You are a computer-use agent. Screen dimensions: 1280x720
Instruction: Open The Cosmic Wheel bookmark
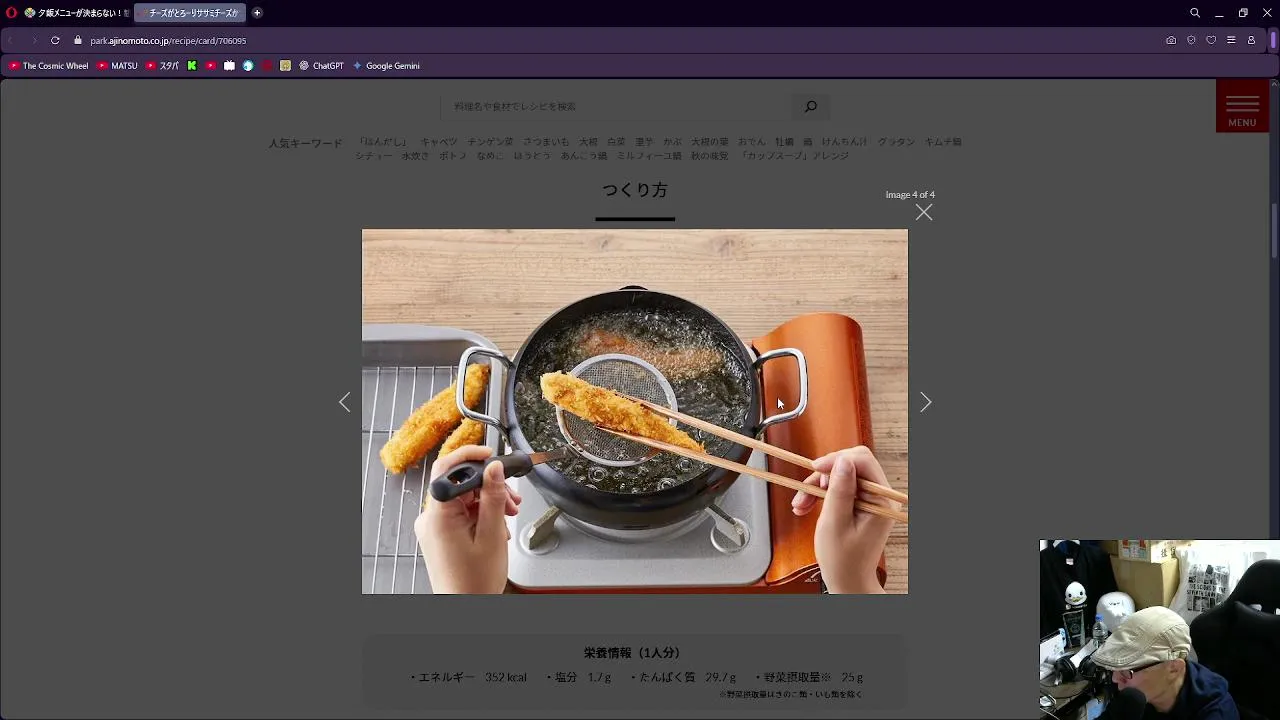click(x=49, y=66)
